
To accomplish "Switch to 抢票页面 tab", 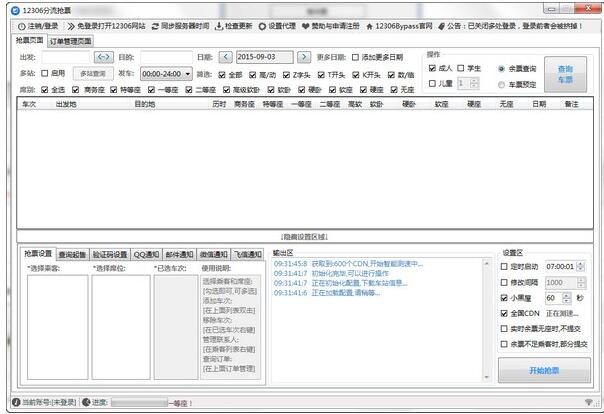I will coord(30,40).
